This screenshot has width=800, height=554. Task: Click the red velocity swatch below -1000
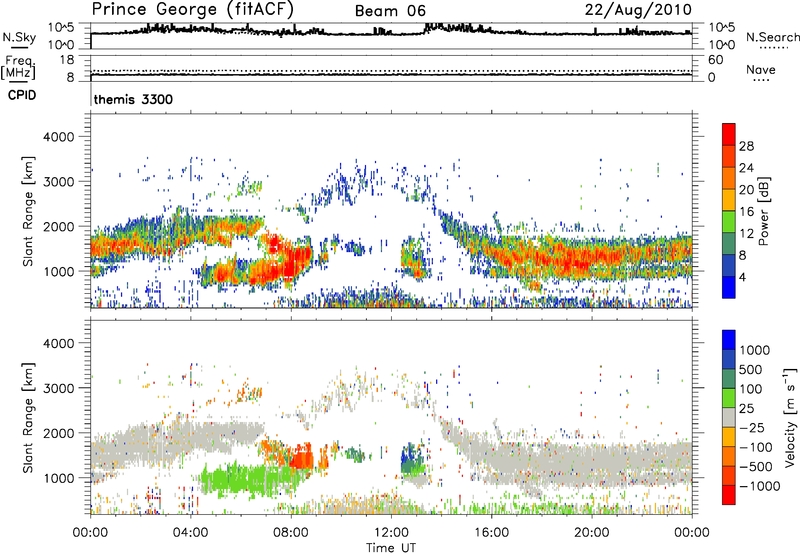point(729,495)
